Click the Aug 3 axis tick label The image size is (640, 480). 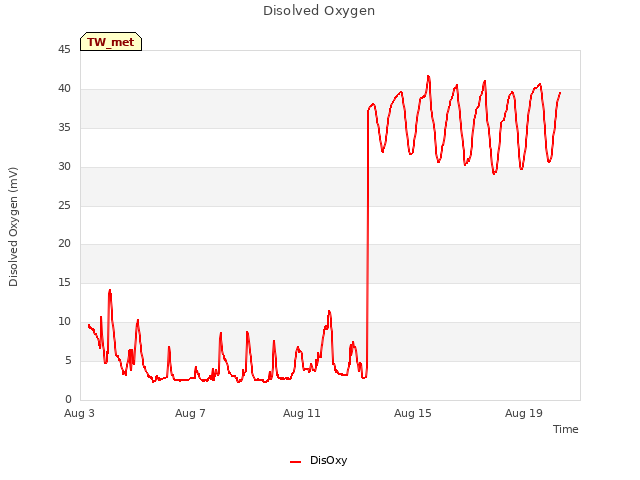coord(79,413)
